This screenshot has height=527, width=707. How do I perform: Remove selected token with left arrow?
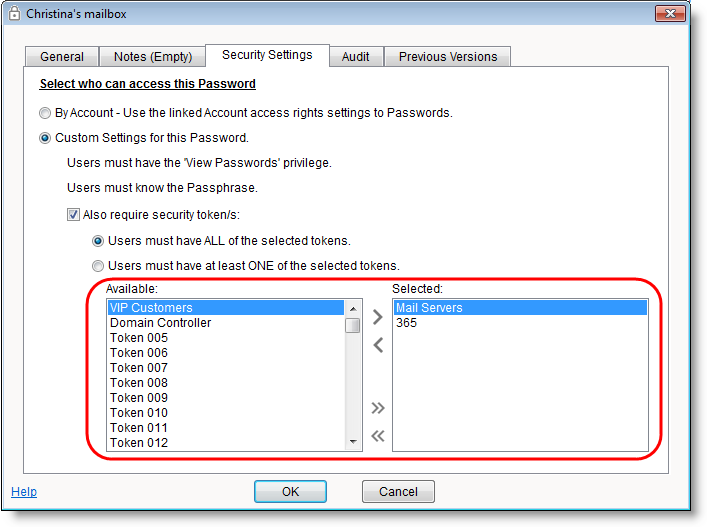point(377,345)
